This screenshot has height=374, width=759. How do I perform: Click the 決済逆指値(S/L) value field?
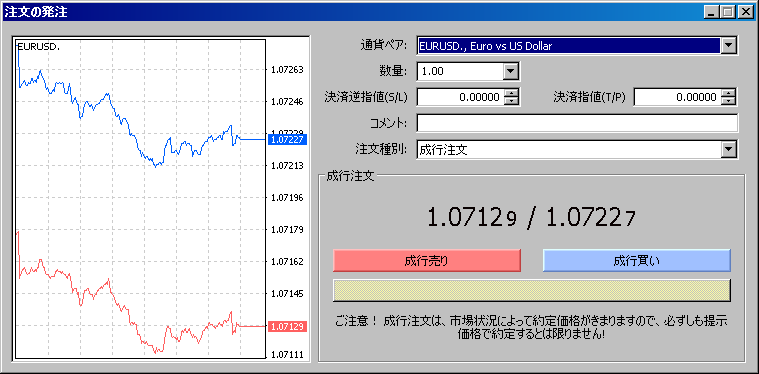click(460, 97)
